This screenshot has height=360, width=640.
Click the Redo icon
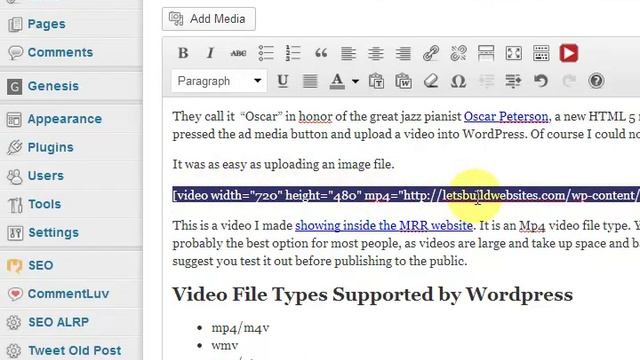pos(569,81)
